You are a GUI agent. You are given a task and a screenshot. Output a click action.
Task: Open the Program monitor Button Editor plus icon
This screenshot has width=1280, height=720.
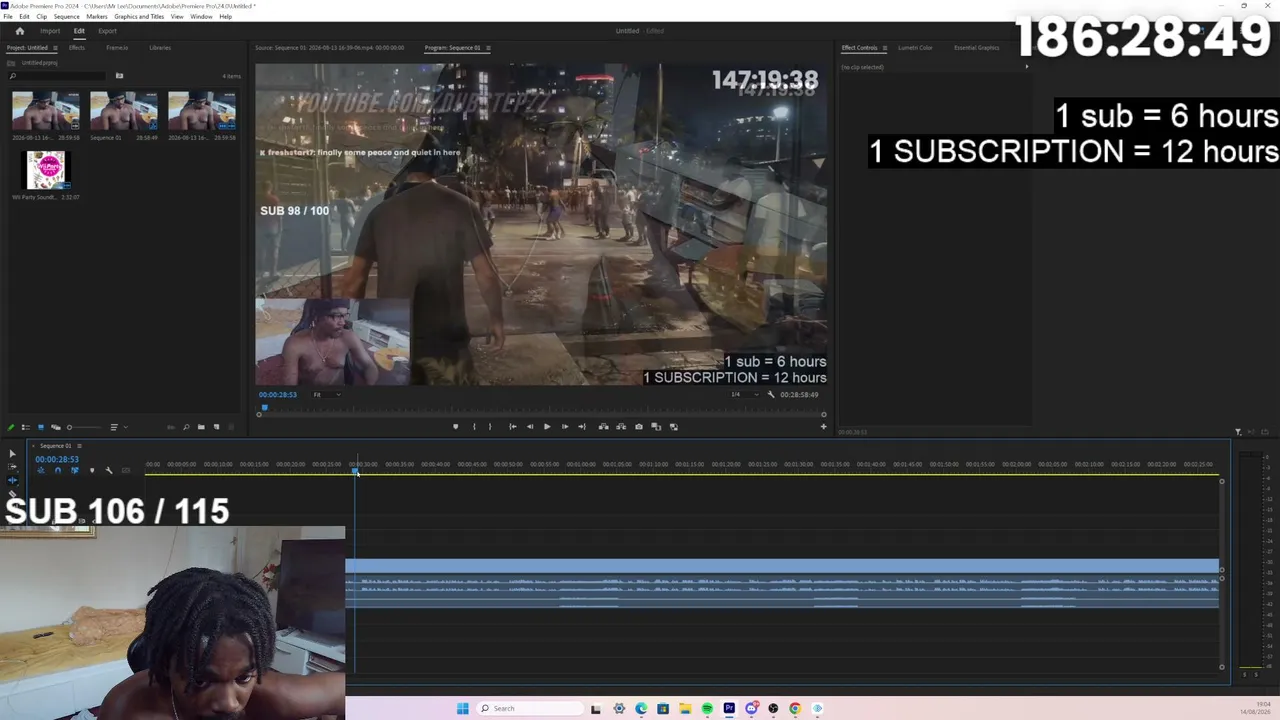[x=824, y=427]
